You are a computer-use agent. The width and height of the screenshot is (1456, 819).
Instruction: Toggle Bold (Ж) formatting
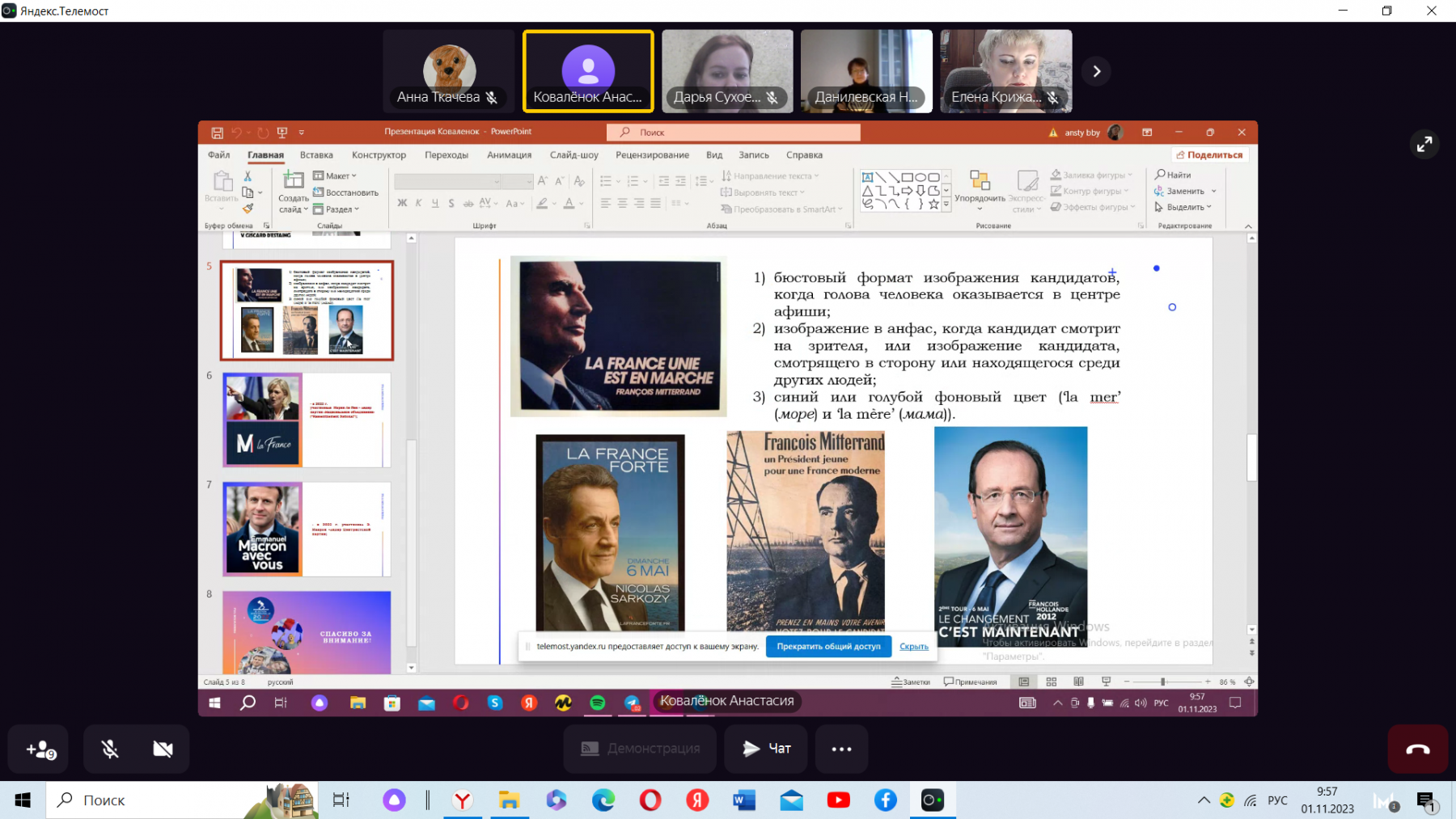(x=402, y=204)
